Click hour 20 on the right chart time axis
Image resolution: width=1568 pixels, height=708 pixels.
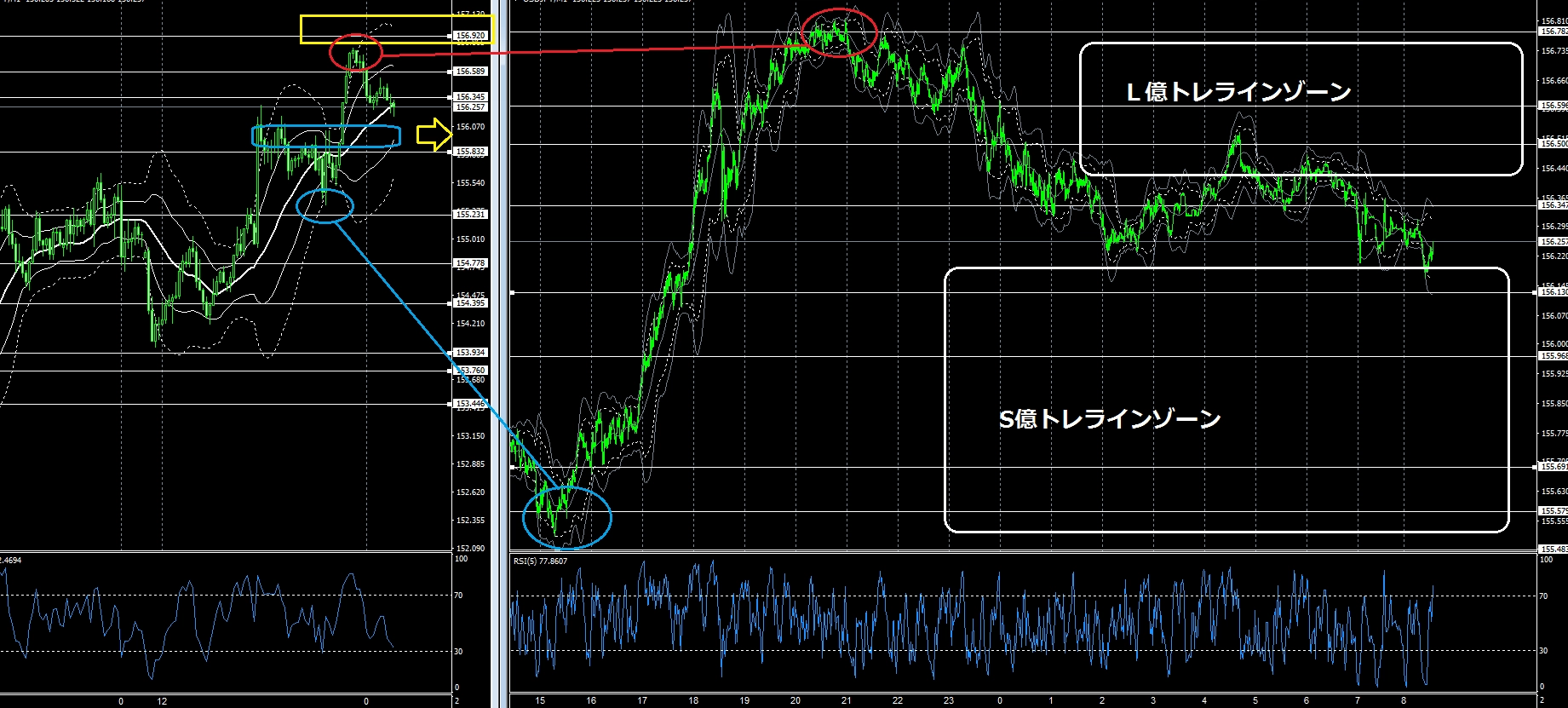click(795, 701)
